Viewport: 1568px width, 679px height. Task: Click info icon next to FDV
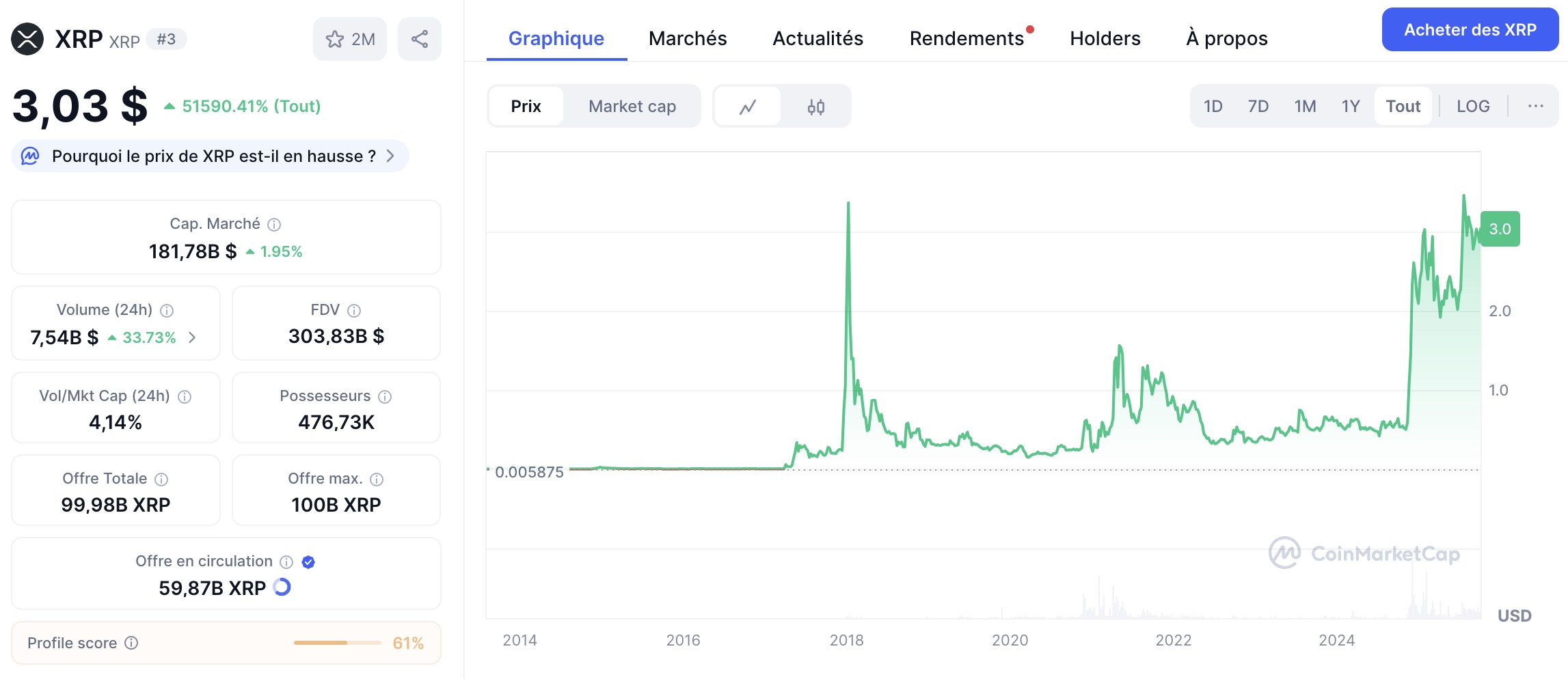tap(354, 311)
